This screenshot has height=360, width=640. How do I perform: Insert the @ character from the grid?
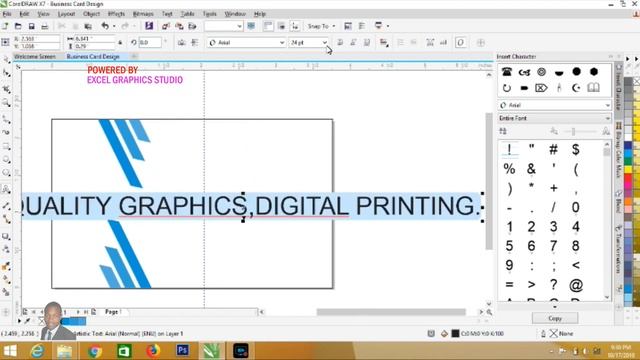[576, 285]
